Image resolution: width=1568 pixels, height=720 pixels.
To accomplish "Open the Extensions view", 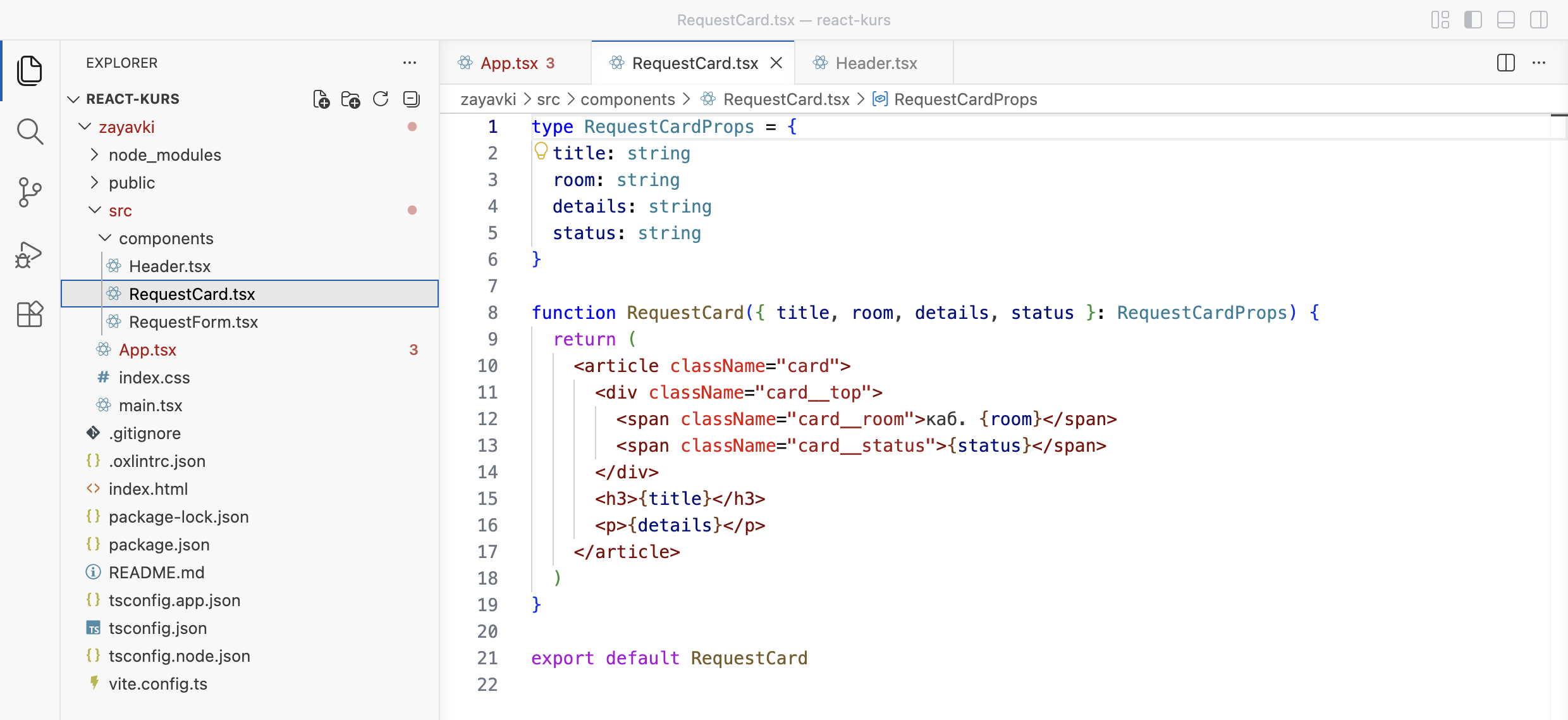I will 30,314.
